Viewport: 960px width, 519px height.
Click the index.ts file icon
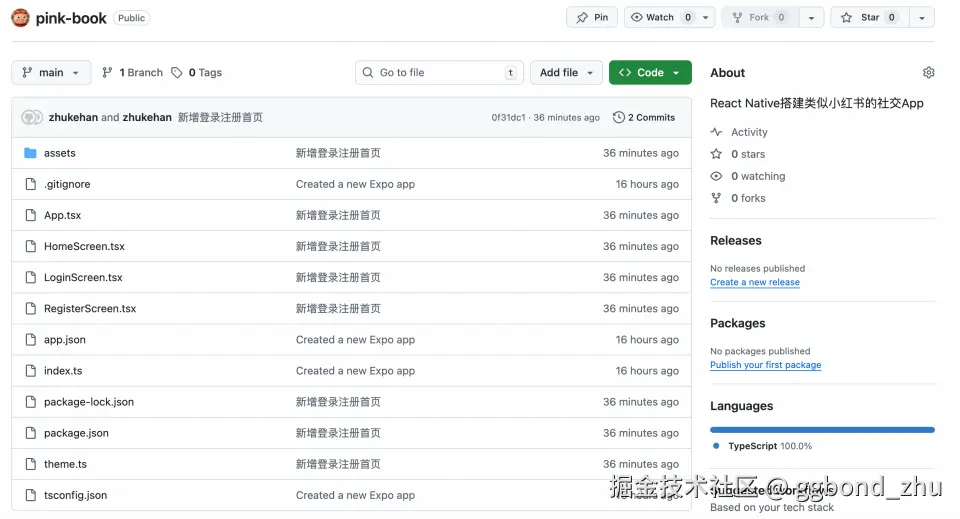tap(31, 371)
